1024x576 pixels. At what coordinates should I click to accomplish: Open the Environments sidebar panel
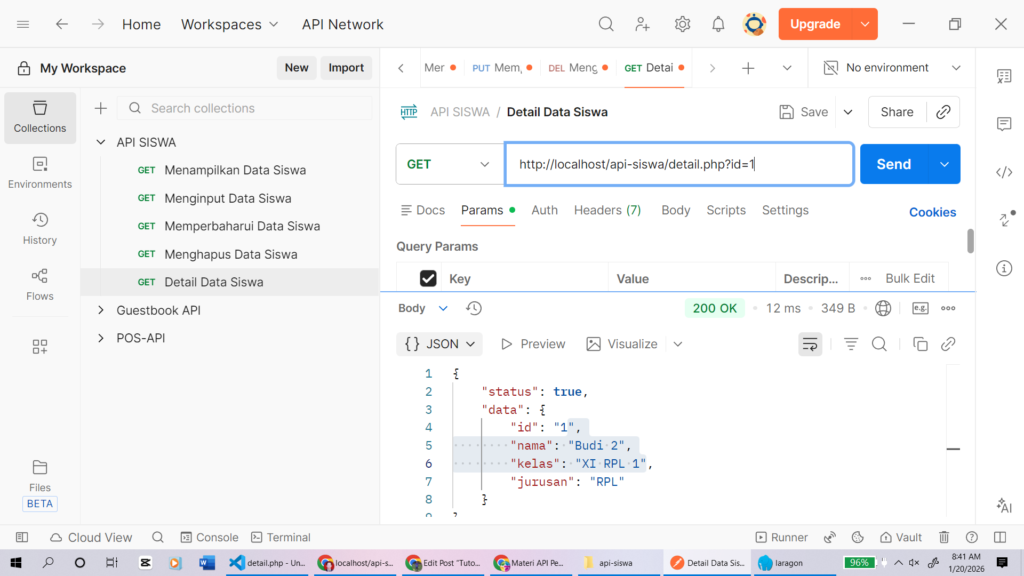tap(40, 172)
